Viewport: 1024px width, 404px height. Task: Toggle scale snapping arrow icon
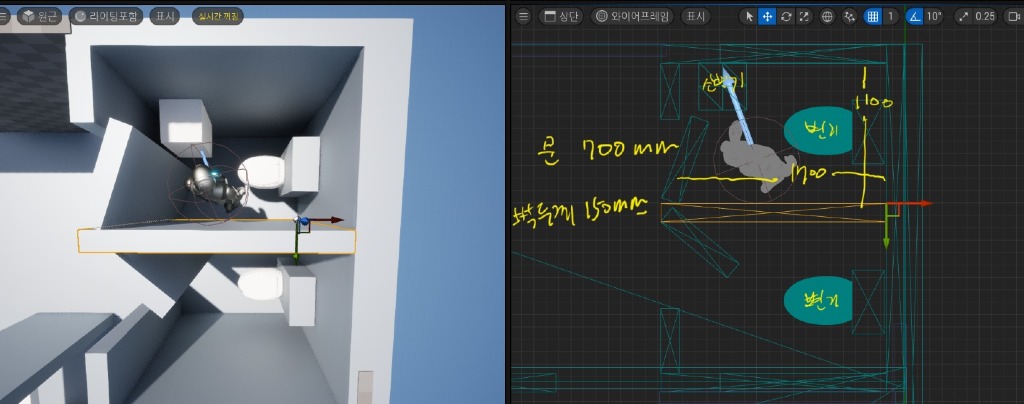[x=965, y=17]
